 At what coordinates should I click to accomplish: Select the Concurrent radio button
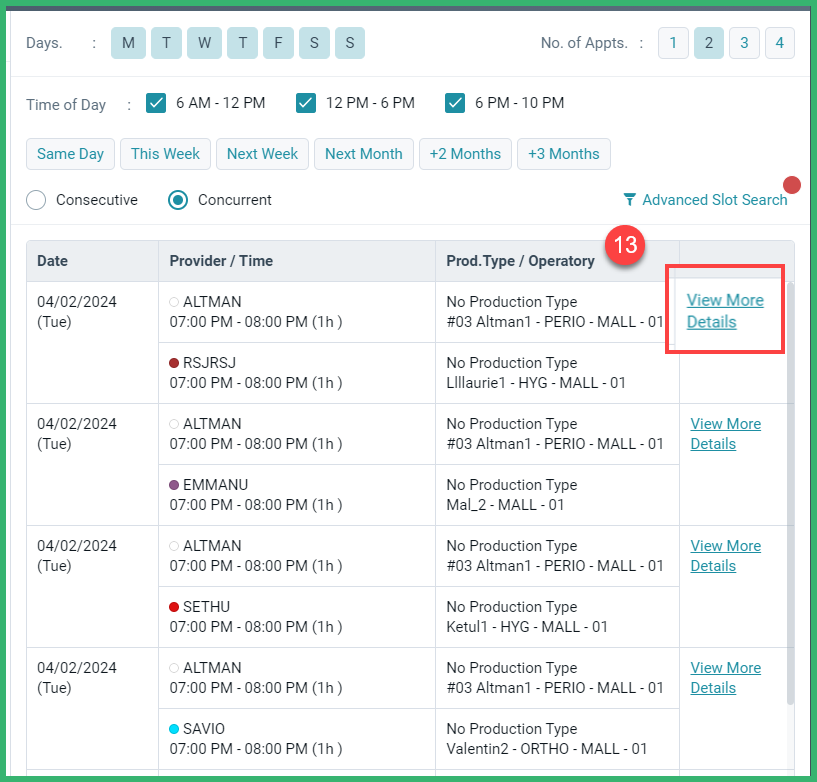(x=178, y=200)
